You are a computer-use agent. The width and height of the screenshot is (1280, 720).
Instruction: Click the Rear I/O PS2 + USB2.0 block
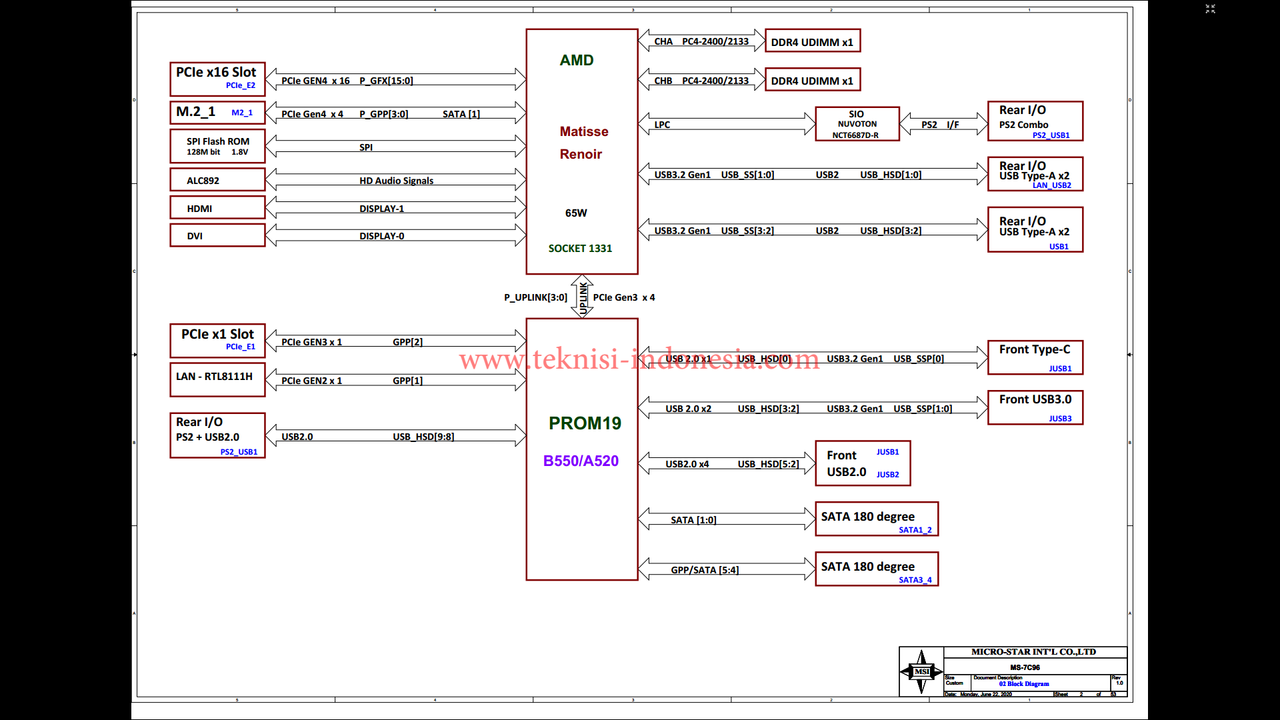point(218,436)
